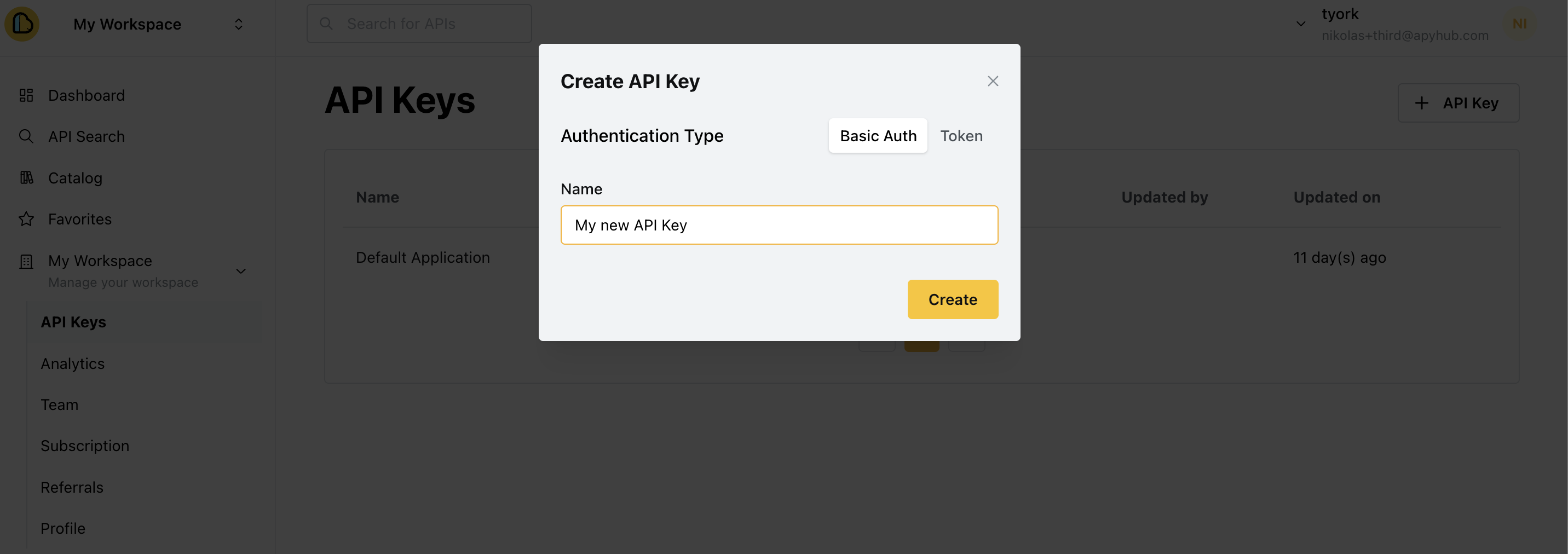This screenshot has height=554, width=1568.
Task: Click the search magnifier inside the search bar
Action: tap(326, 23)
